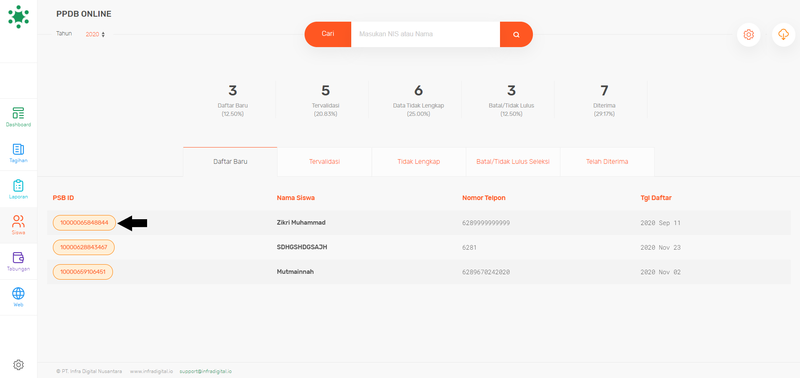
Task: Open PSB ID 10000628843467
Action: pos(84,247)
